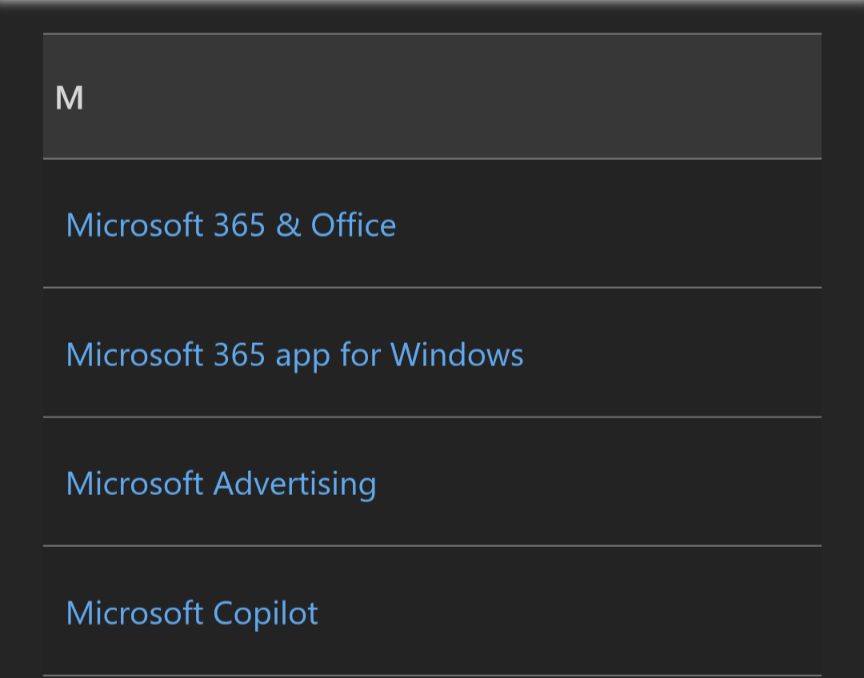
Task: Visit Microsoft 365 app for Windows entry
Action: coord(295,354)
